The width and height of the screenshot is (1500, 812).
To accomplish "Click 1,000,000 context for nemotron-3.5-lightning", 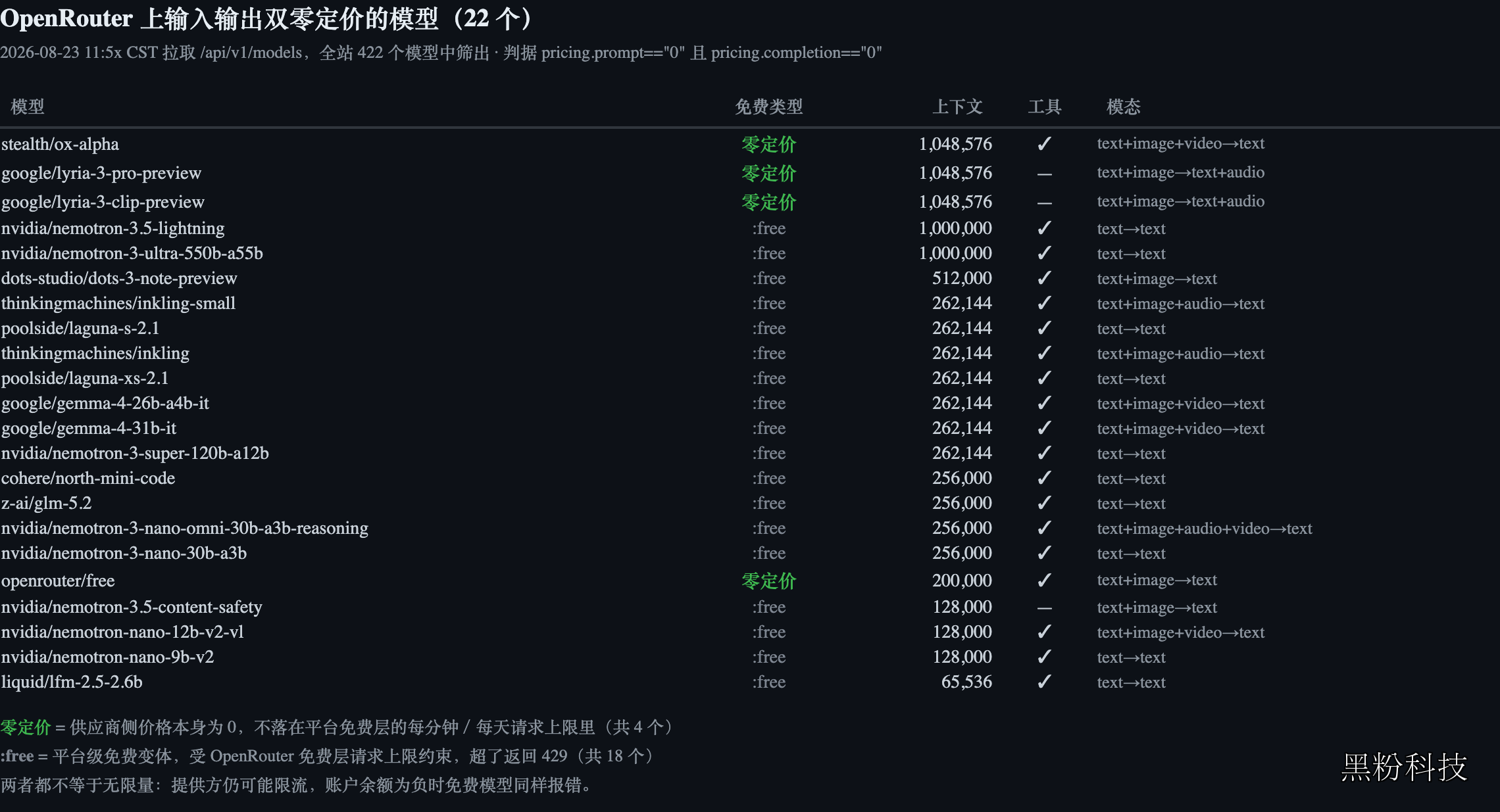I will click(x=955, y=228).
